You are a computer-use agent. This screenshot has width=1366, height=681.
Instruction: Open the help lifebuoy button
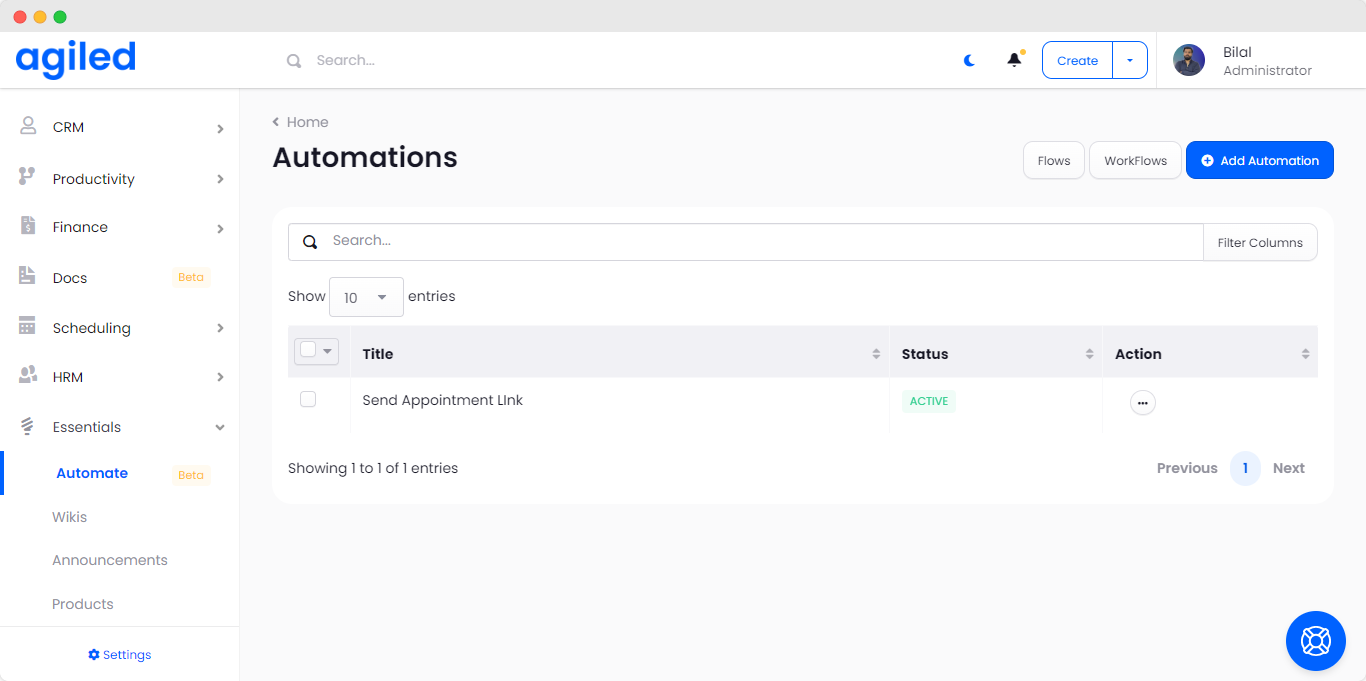[x=1315, y=640]
